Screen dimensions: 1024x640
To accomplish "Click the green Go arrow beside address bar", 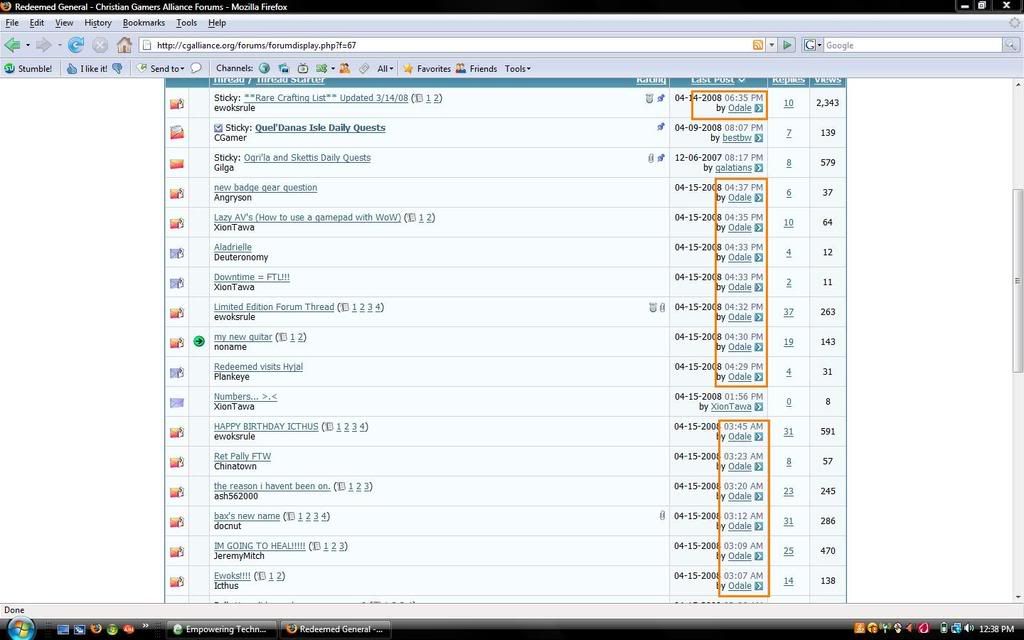I will point(788,45).
